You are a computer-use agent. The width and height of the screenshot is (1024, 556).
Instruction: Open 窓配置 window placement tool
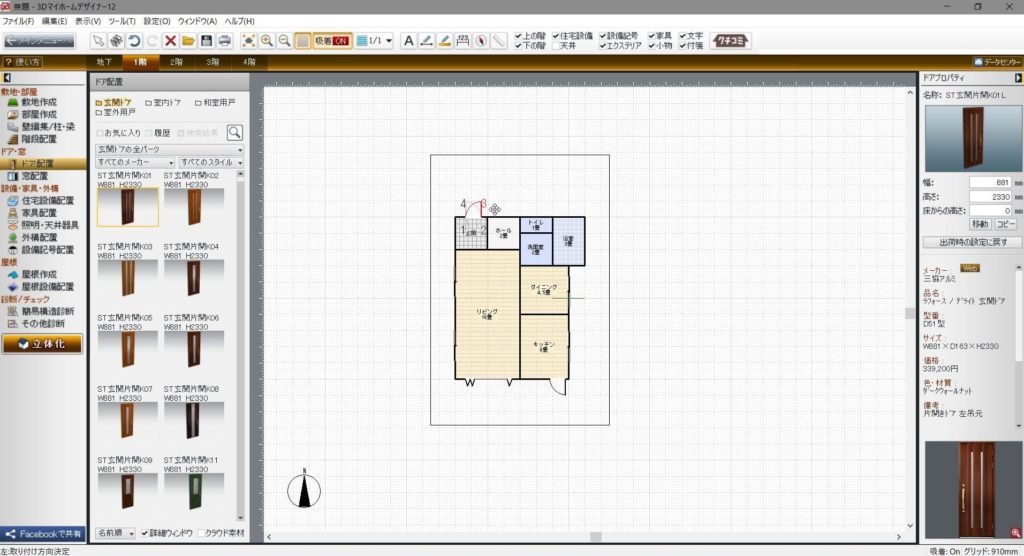34,176
